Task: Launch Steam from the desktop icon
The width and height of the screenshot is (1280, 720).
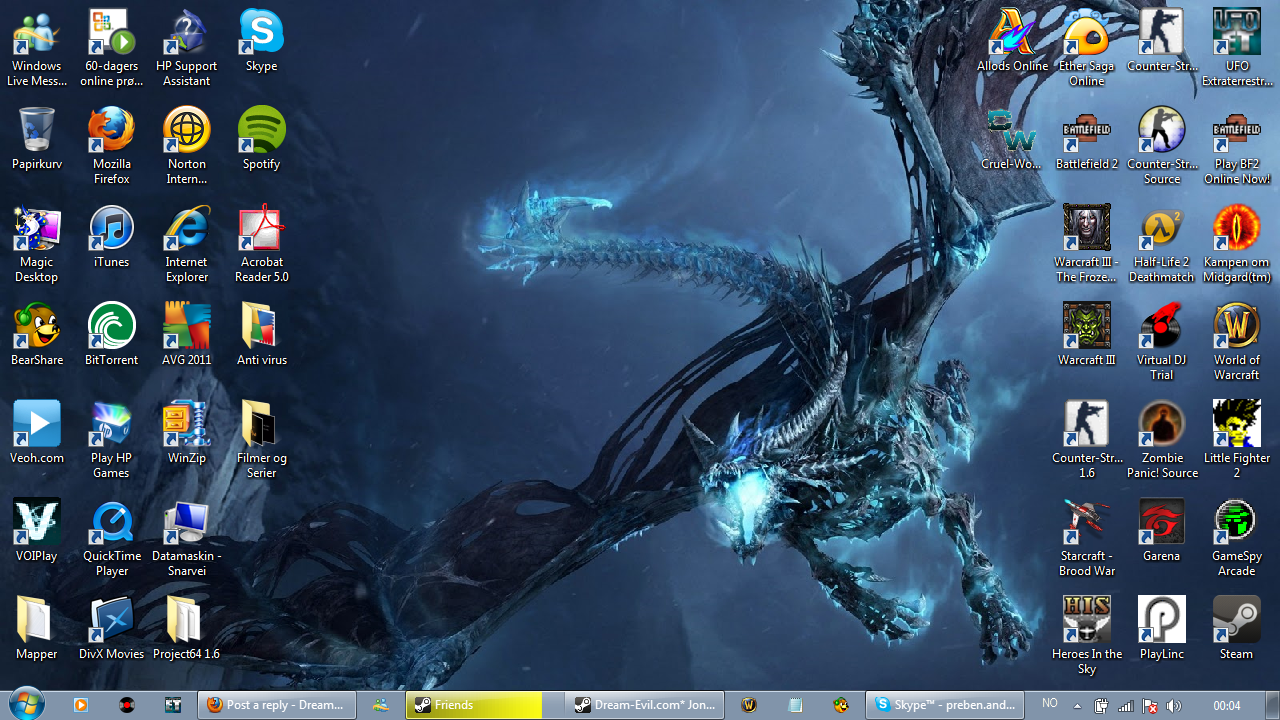Action: [1236, 621]
